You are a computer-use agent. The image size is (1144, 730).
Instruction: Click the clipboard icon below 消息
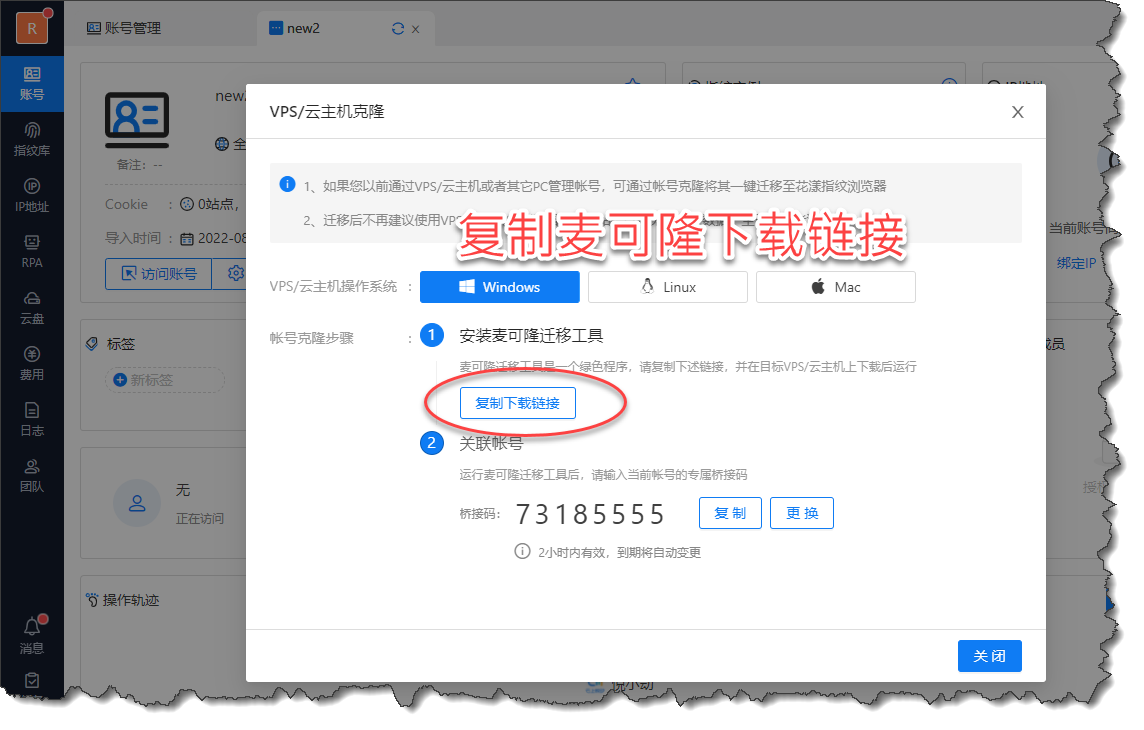[31, 680]
